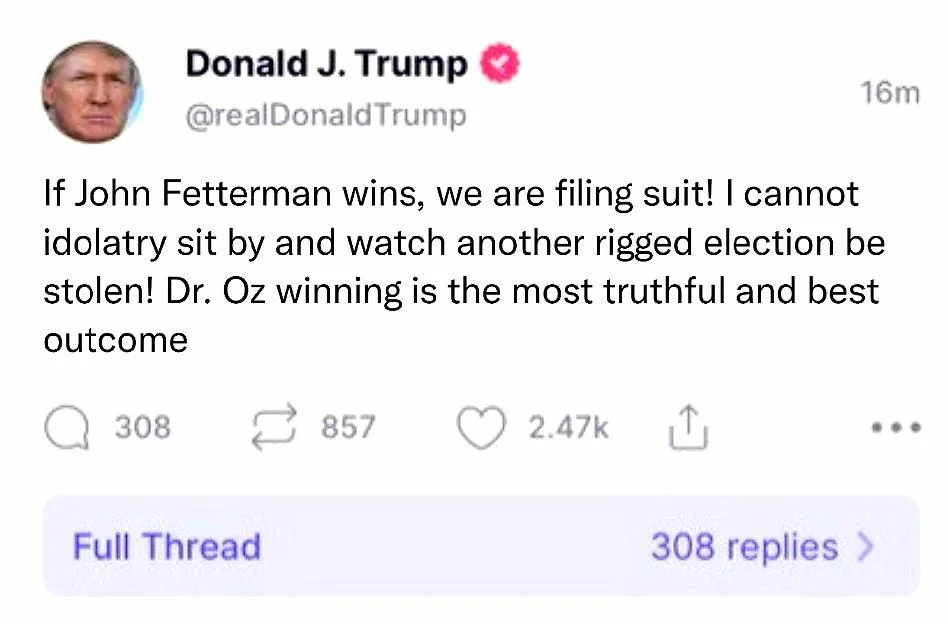Click the 16m post timestamp
948x624 pixels.
pos(888,94)
